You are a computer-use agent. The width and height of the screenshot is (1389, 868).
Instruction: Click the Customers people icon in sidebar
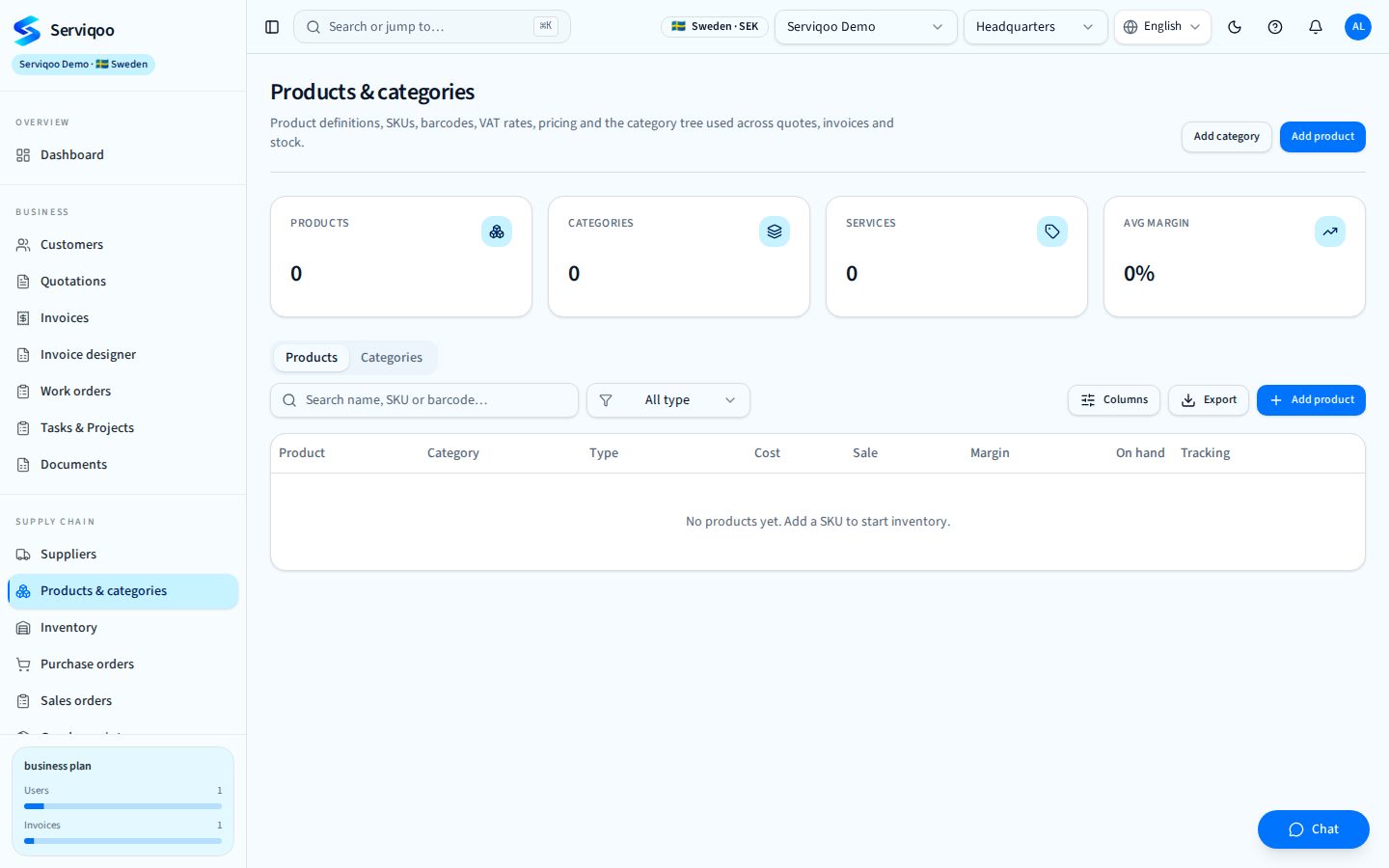(x=23, y=245)
